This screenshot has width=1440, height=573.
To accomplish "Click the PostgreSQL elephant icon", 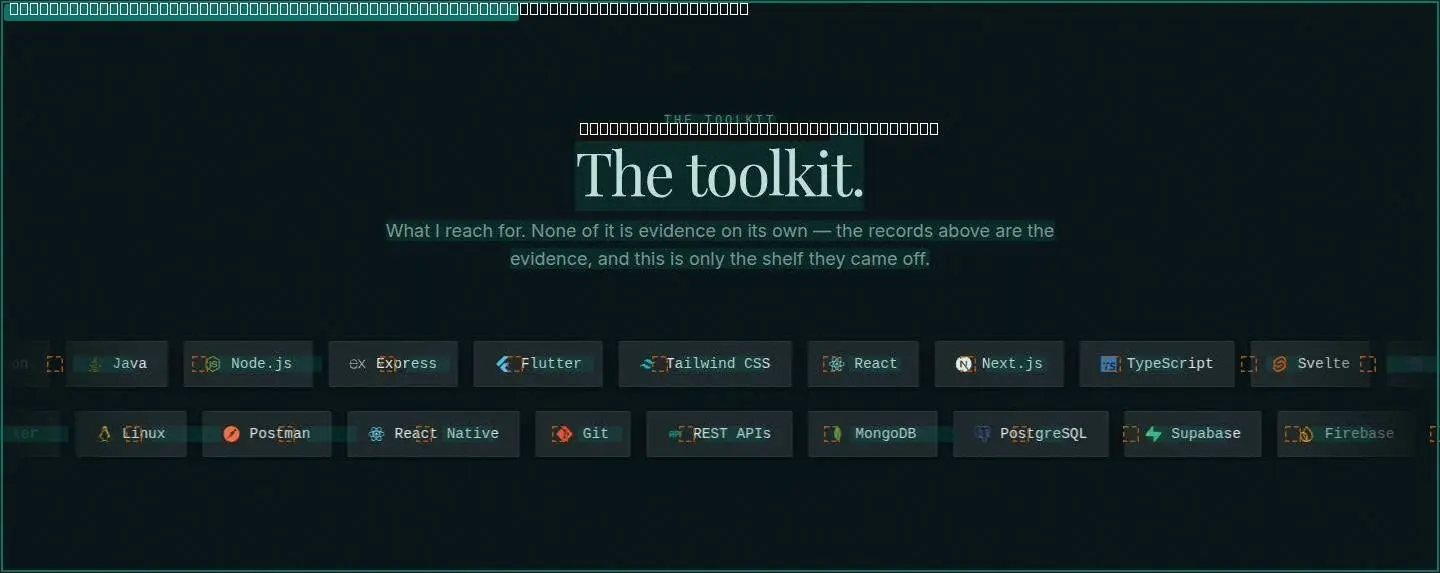I will tap(982, 434).
